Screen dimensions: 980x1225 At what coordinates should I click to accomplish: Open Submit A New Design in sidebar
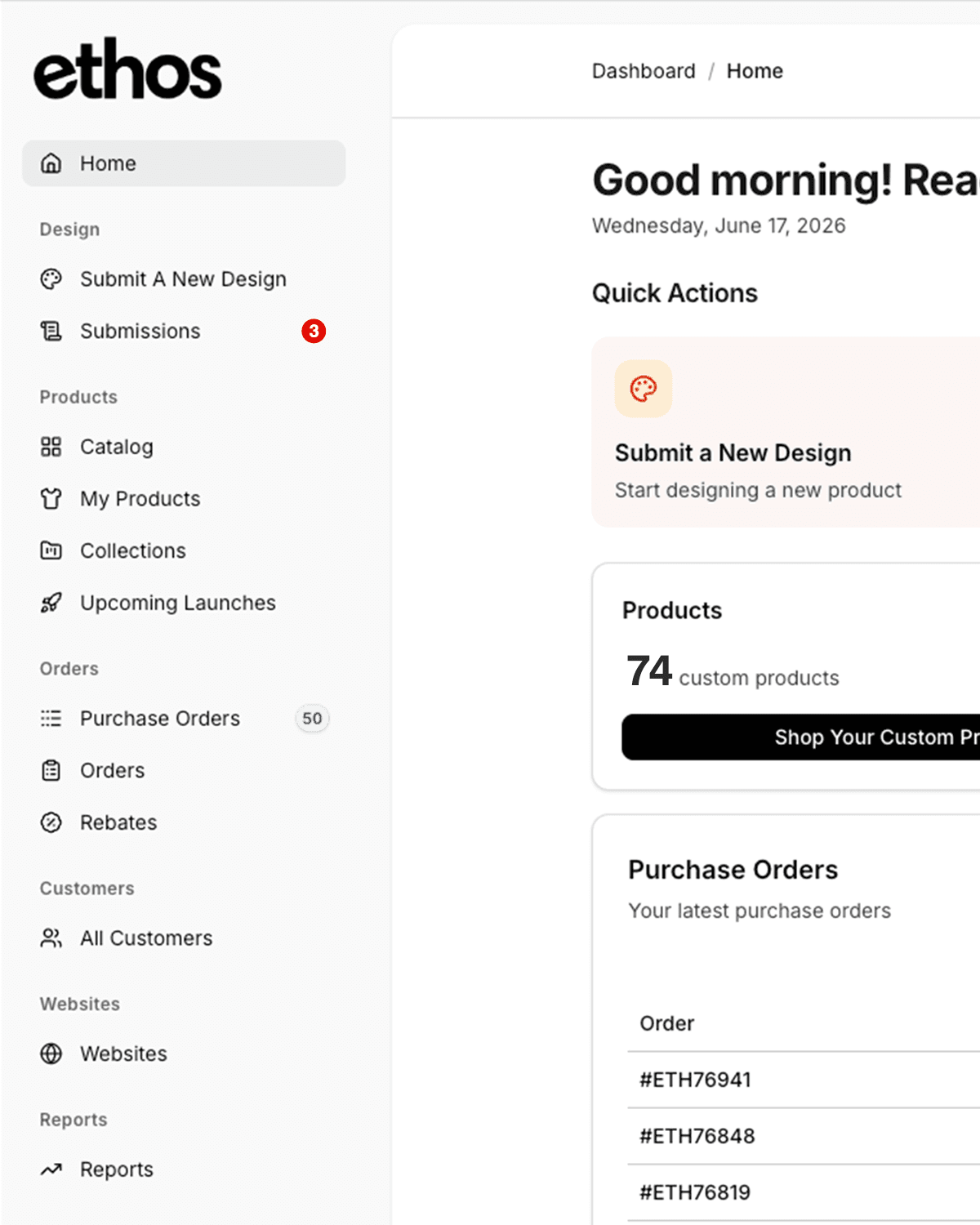pos(184,279)
